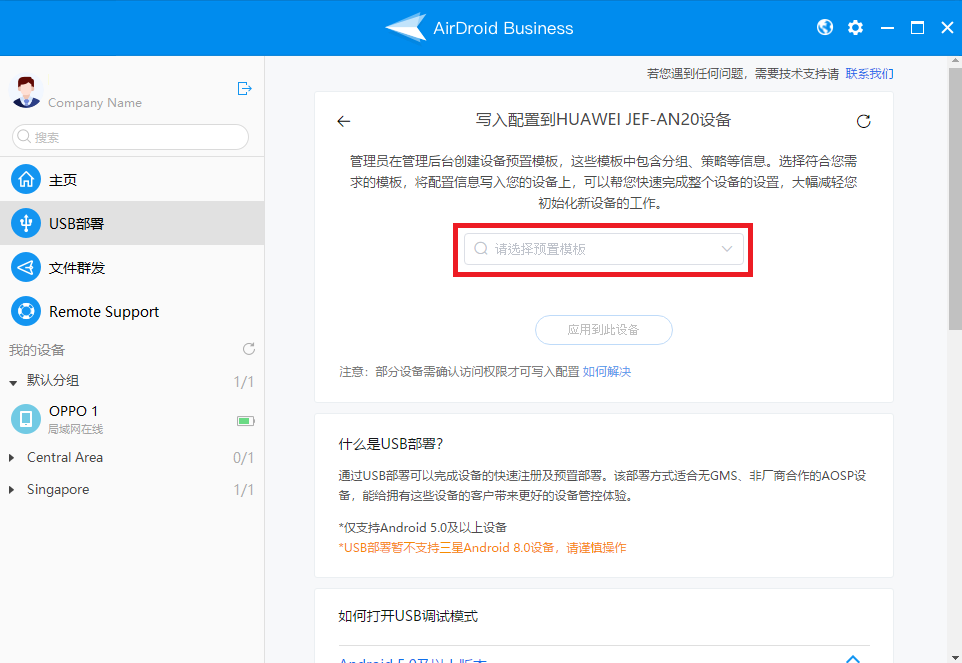Select the OPPO 1 device row
962x663 pixels.
click(132, 420)
